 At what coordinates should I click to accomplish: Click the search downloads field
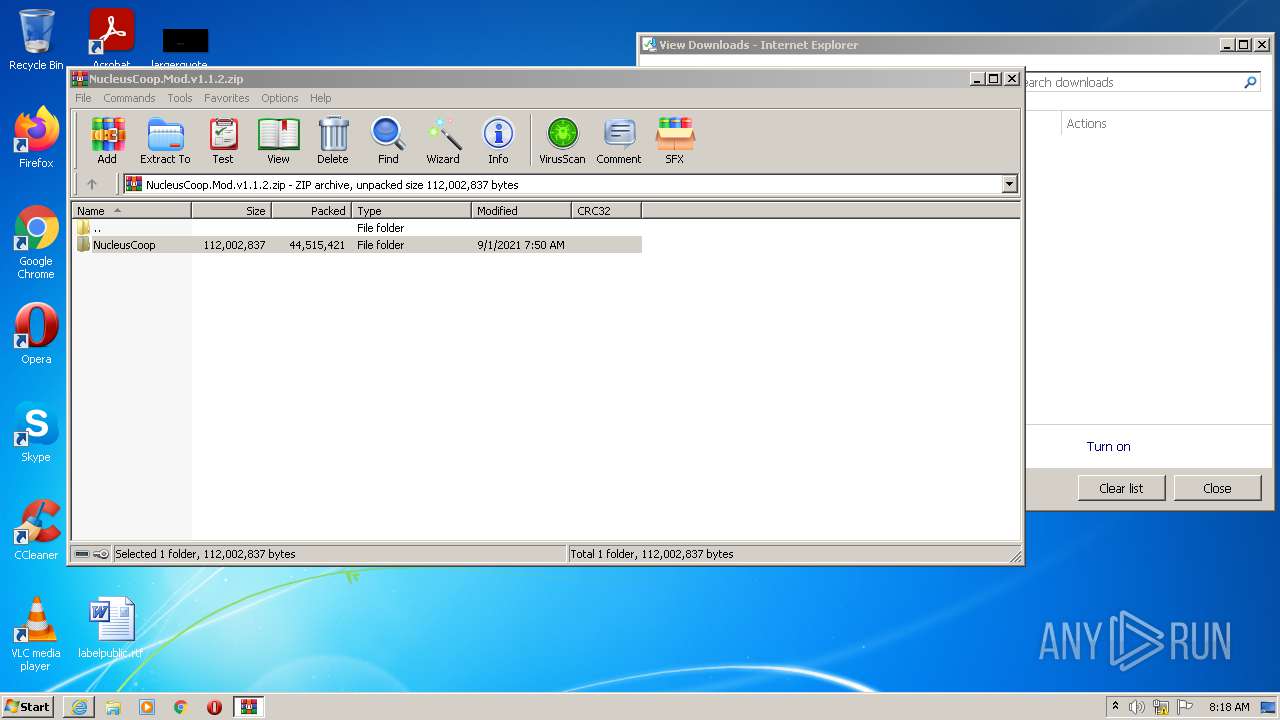click(x=1128, y=83)
